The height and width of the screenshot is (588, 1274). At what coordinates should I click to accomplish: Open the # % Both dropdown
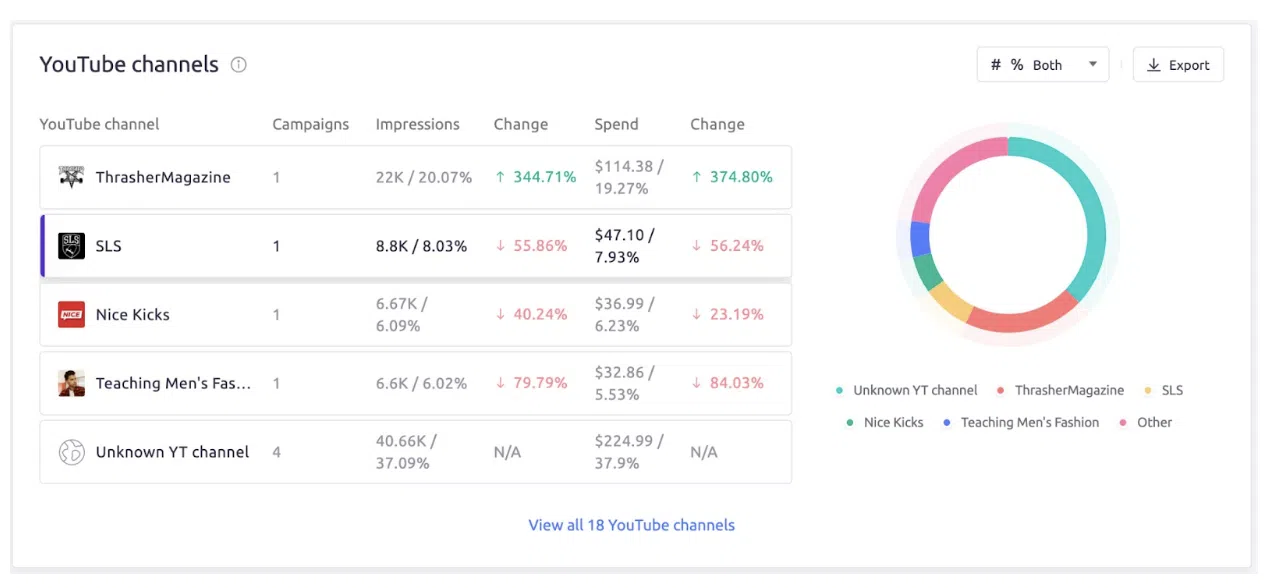(x=1042, y=65)
